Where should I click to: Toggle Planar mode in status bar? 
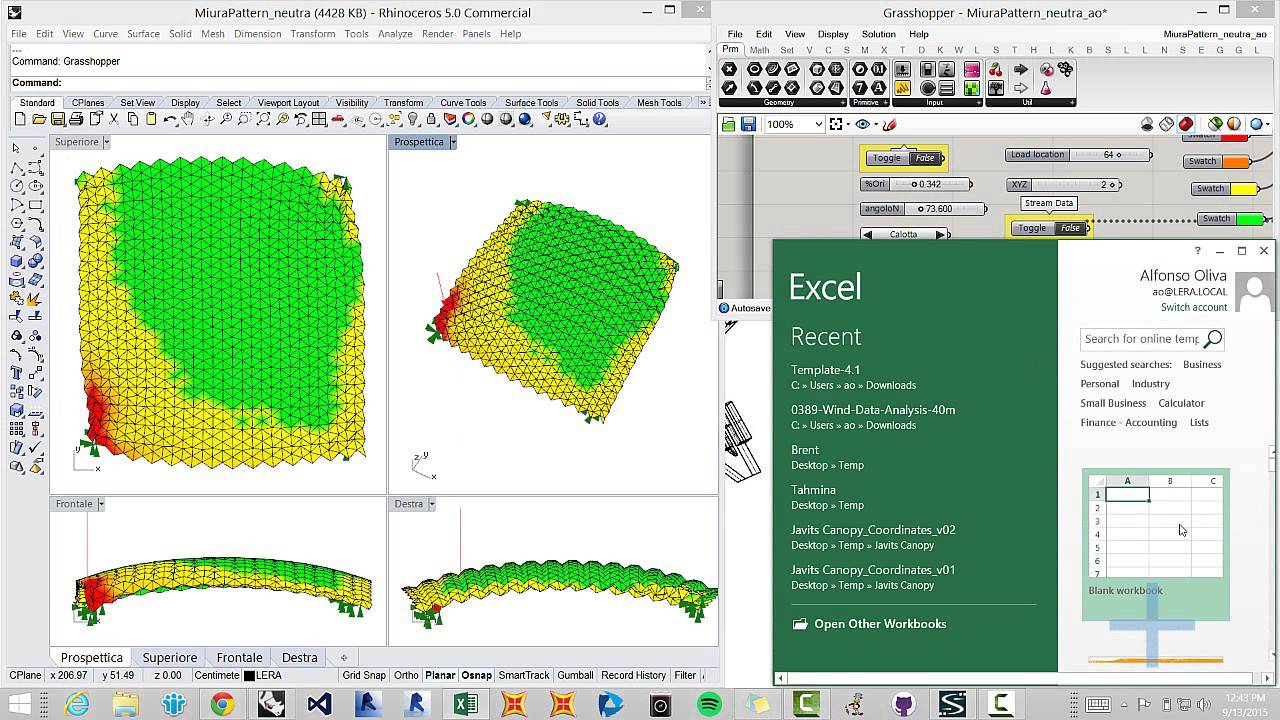coord(440,675)
